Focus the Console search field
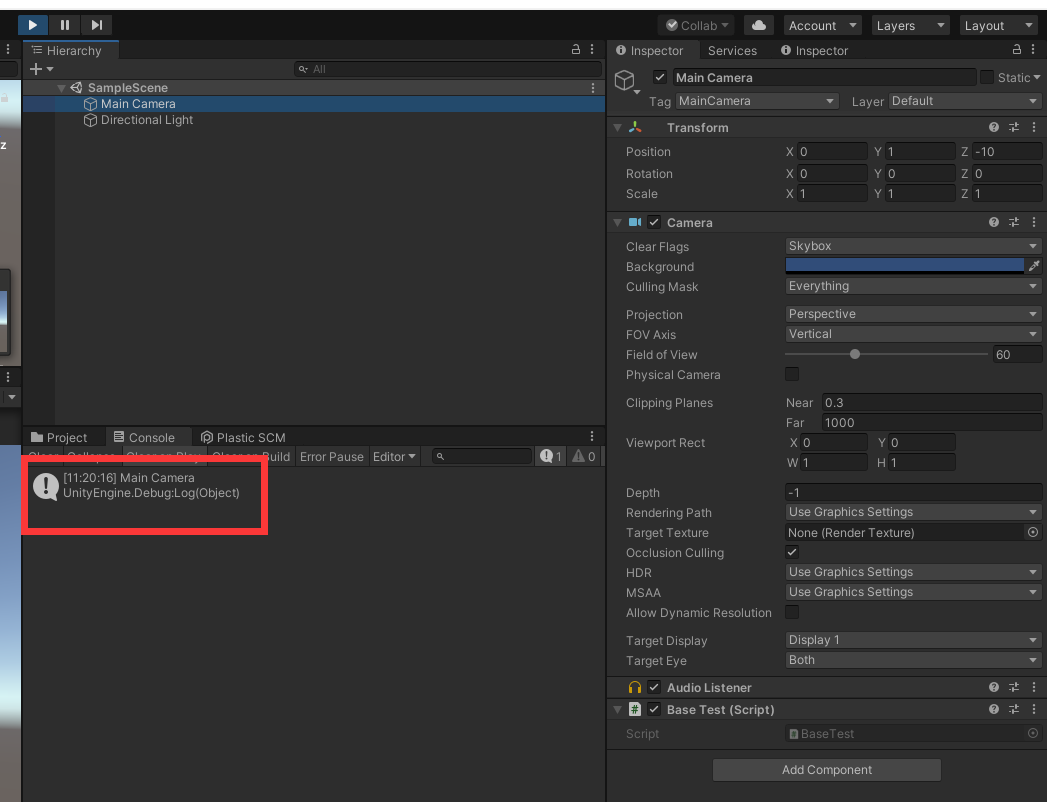 pyautogui.click(x=482, y=457)
